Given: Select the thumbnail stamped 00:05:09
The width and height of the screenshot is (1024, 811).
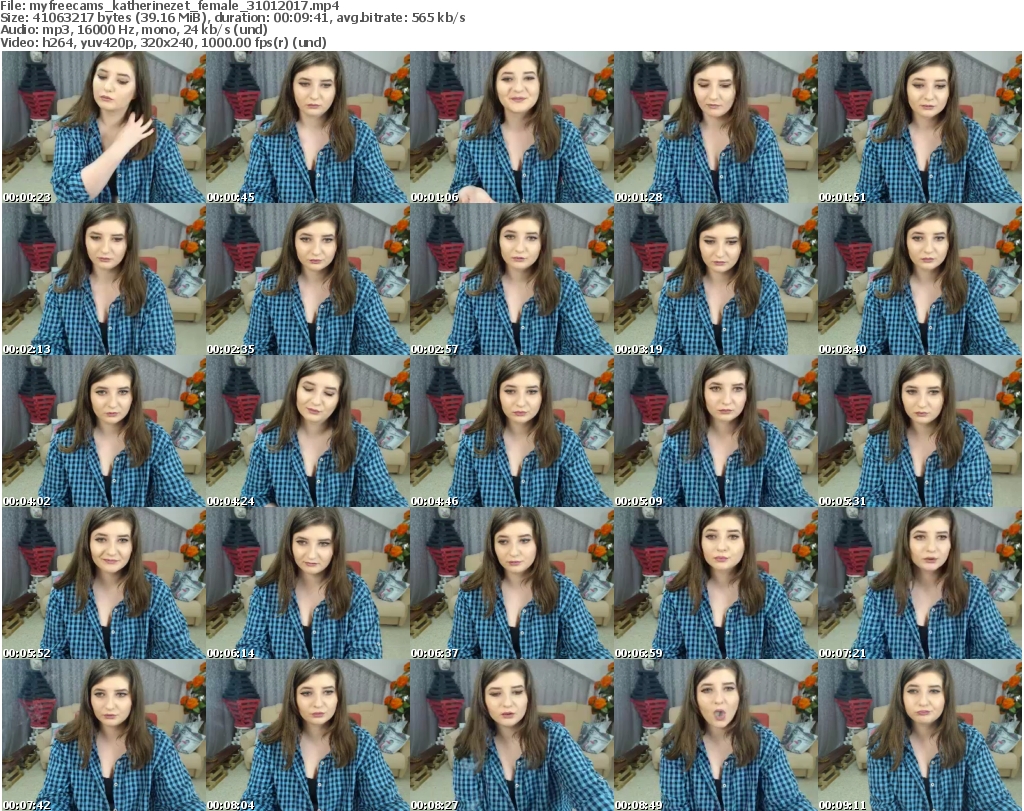Looking at the screenshot, I should click(716, 431).
